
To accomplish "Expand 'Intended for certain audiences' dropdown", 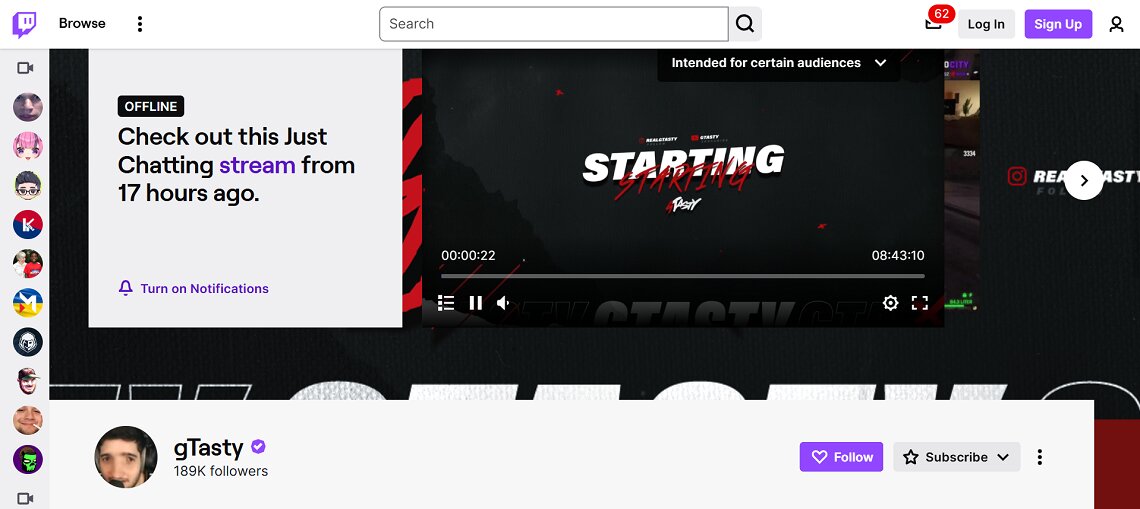I will point(779,63).
